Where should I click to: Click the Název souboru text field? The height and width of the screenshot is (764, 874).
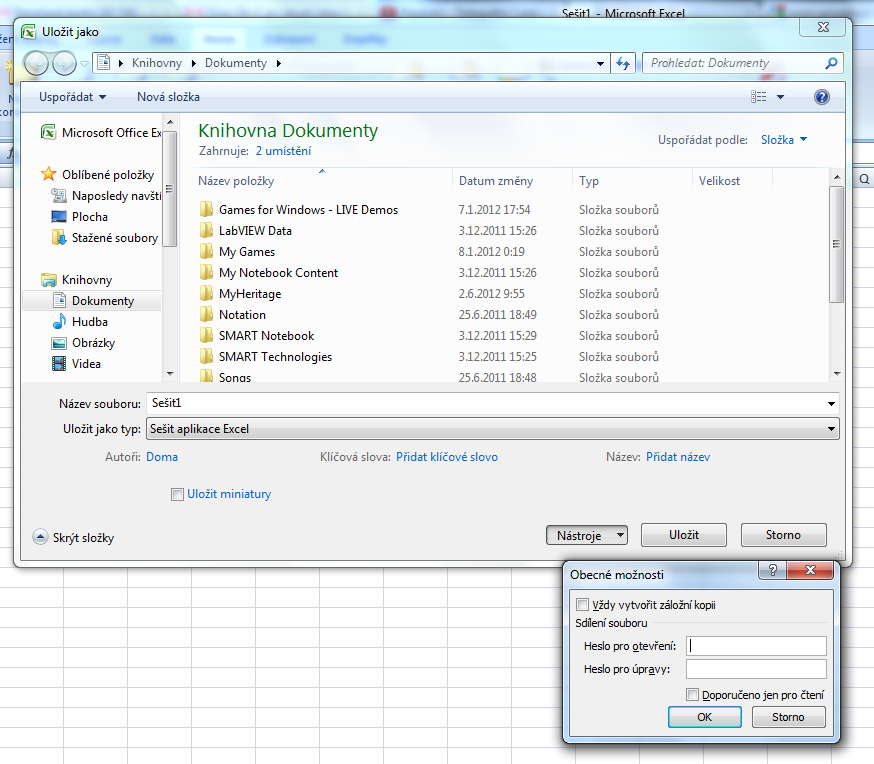[485, 403]
